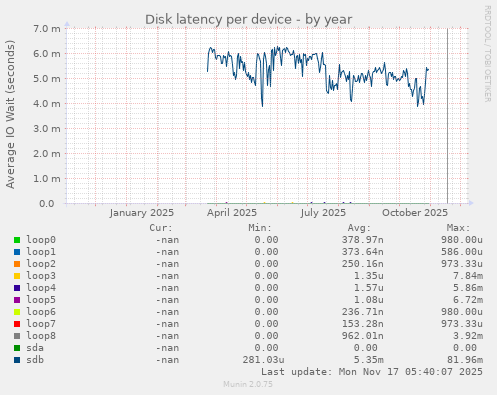This screenshot has width=497, height=395.
Task: Click the loop3 yellow legend swatch
Action: (x=17, y=276)
